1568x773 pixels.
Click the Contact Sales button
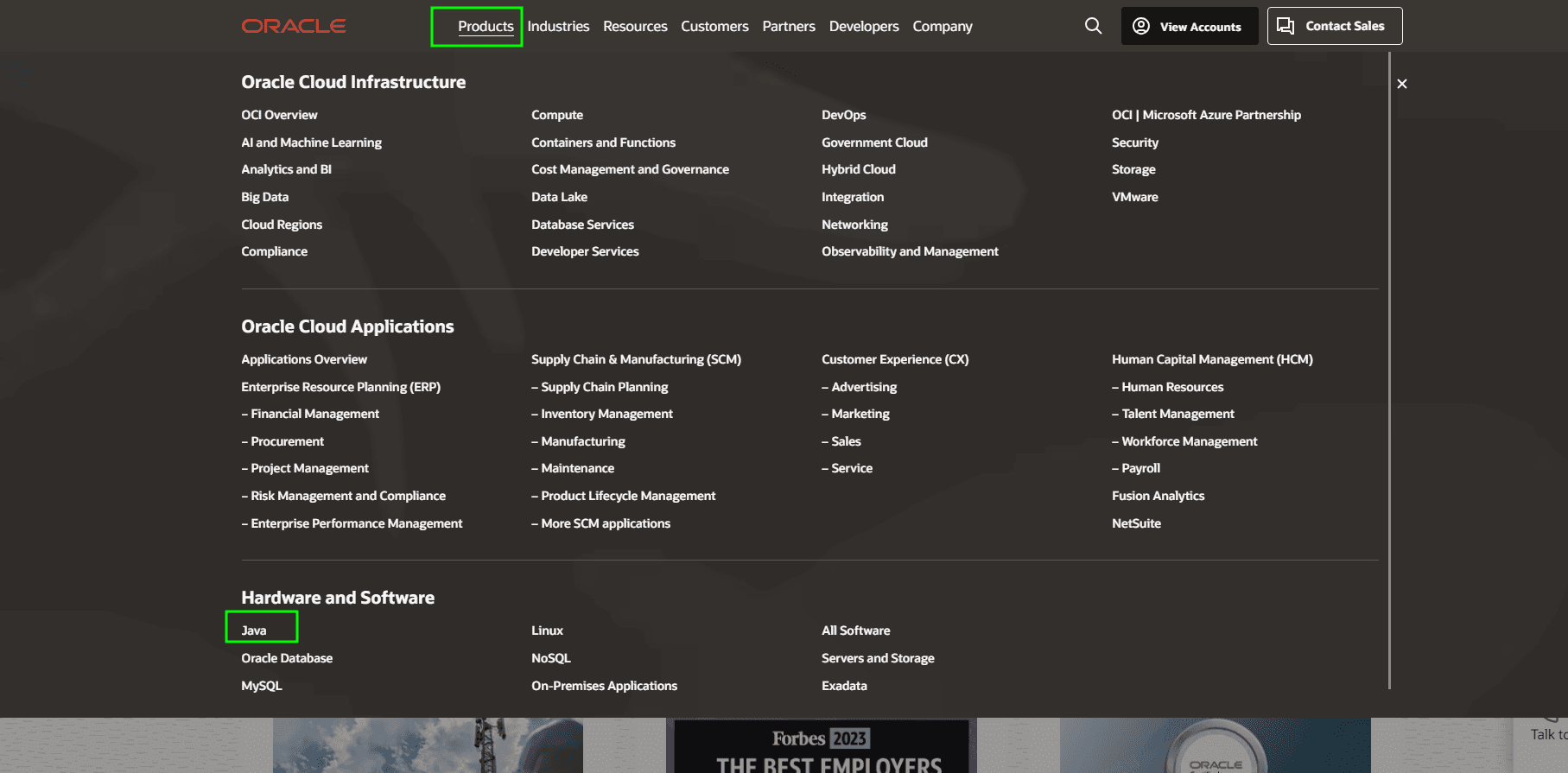pyautogui.click(x=1335, y=26)
